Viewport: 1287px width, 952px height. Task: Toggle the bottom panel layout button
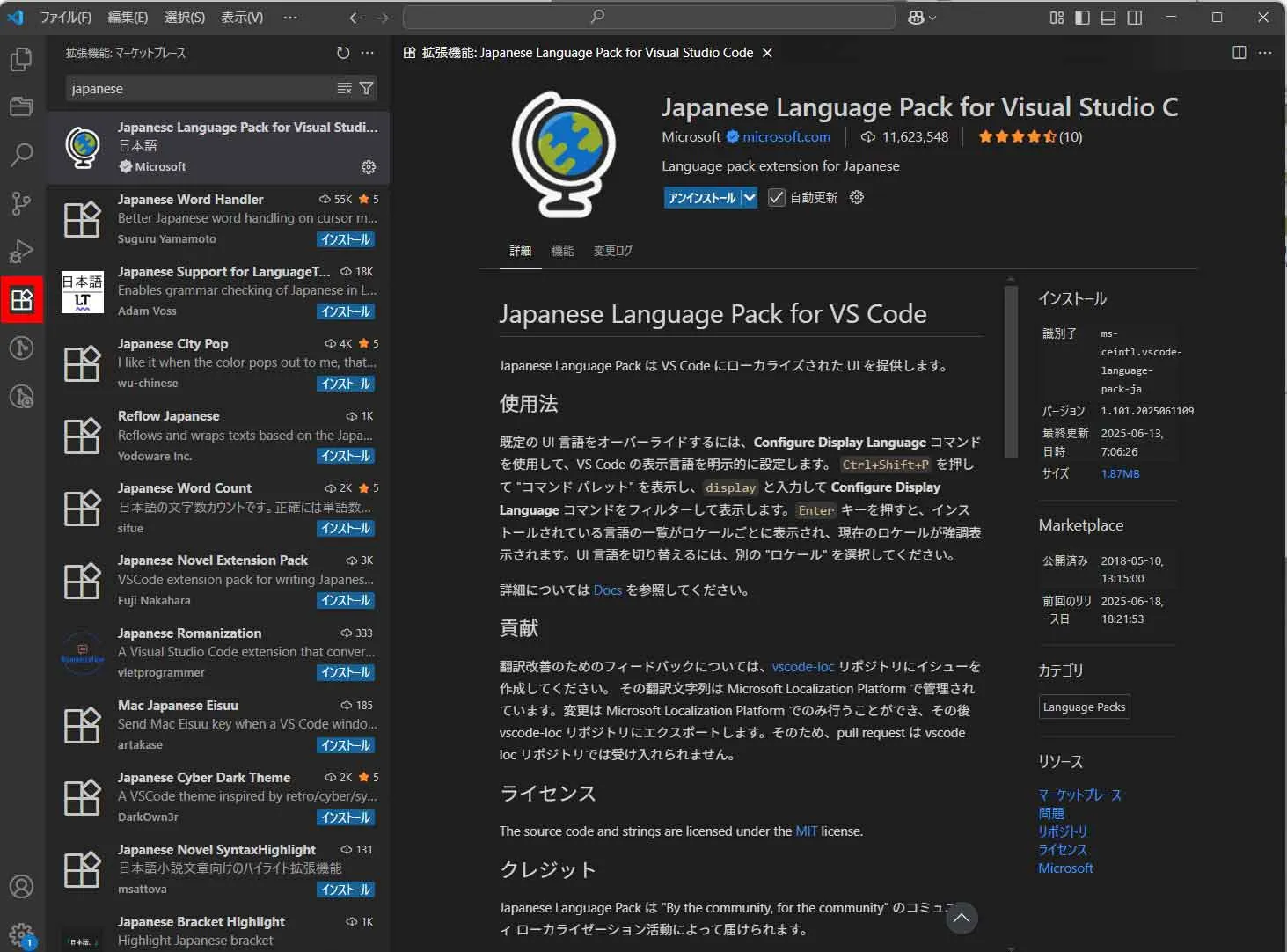[x=1108, y=18]
